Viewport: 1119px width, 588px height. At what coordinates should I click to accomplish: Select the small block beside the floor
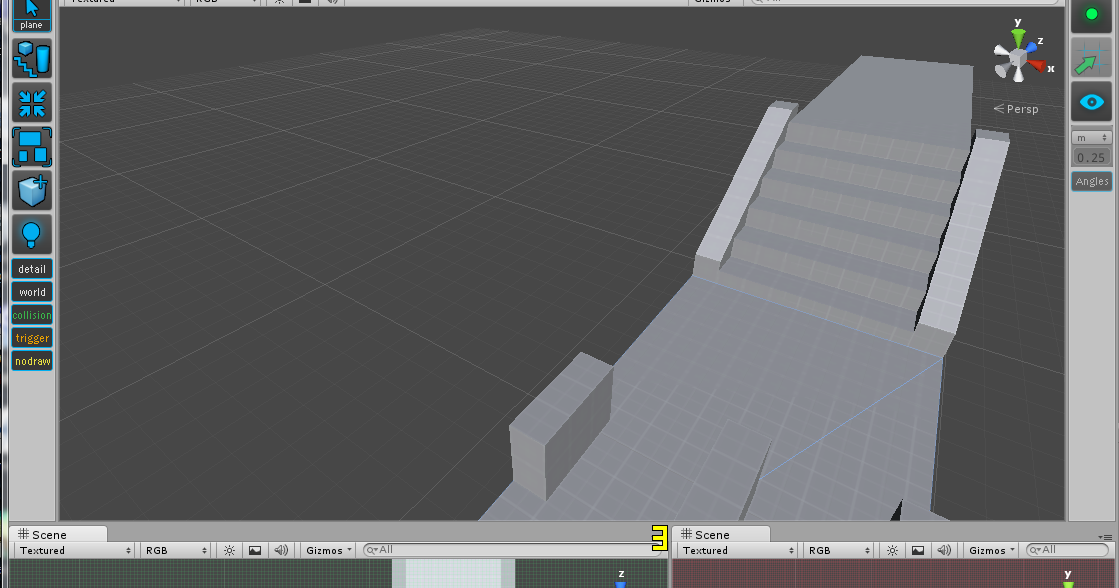pos(560,426)
